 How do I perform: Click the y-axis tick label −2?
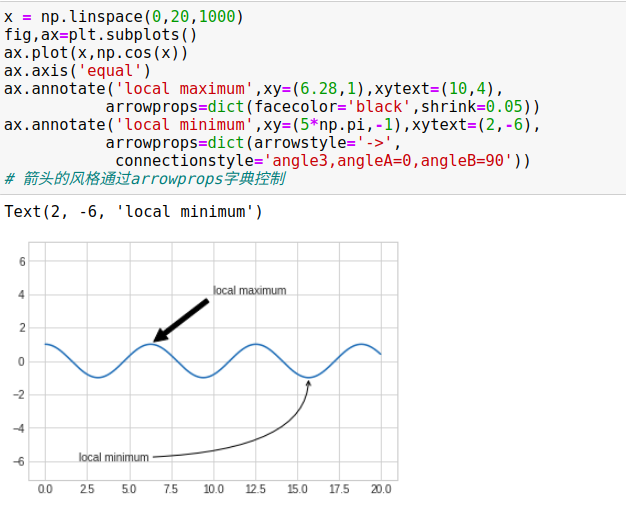point(19,395)
